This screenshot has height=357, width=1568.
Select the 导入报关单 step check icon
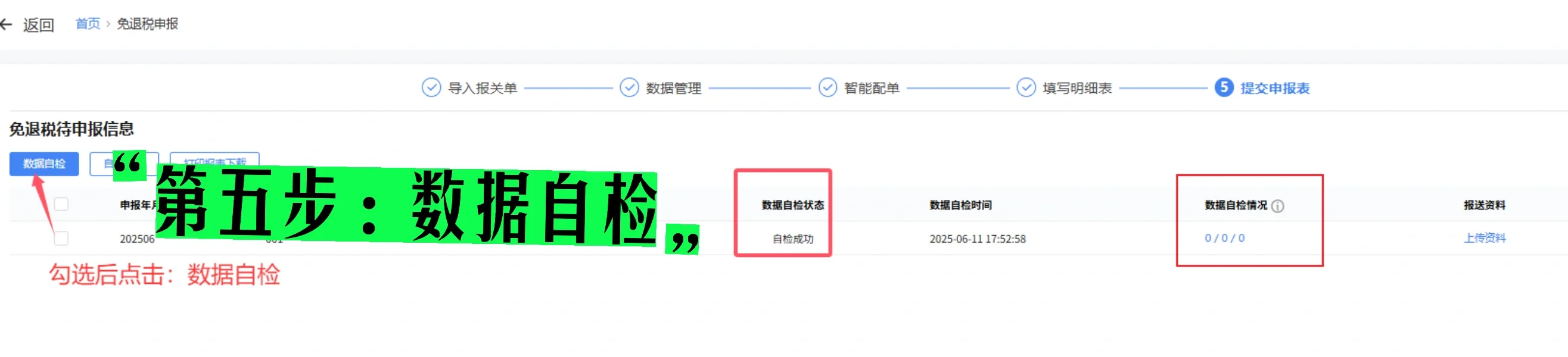pos(431,87)
